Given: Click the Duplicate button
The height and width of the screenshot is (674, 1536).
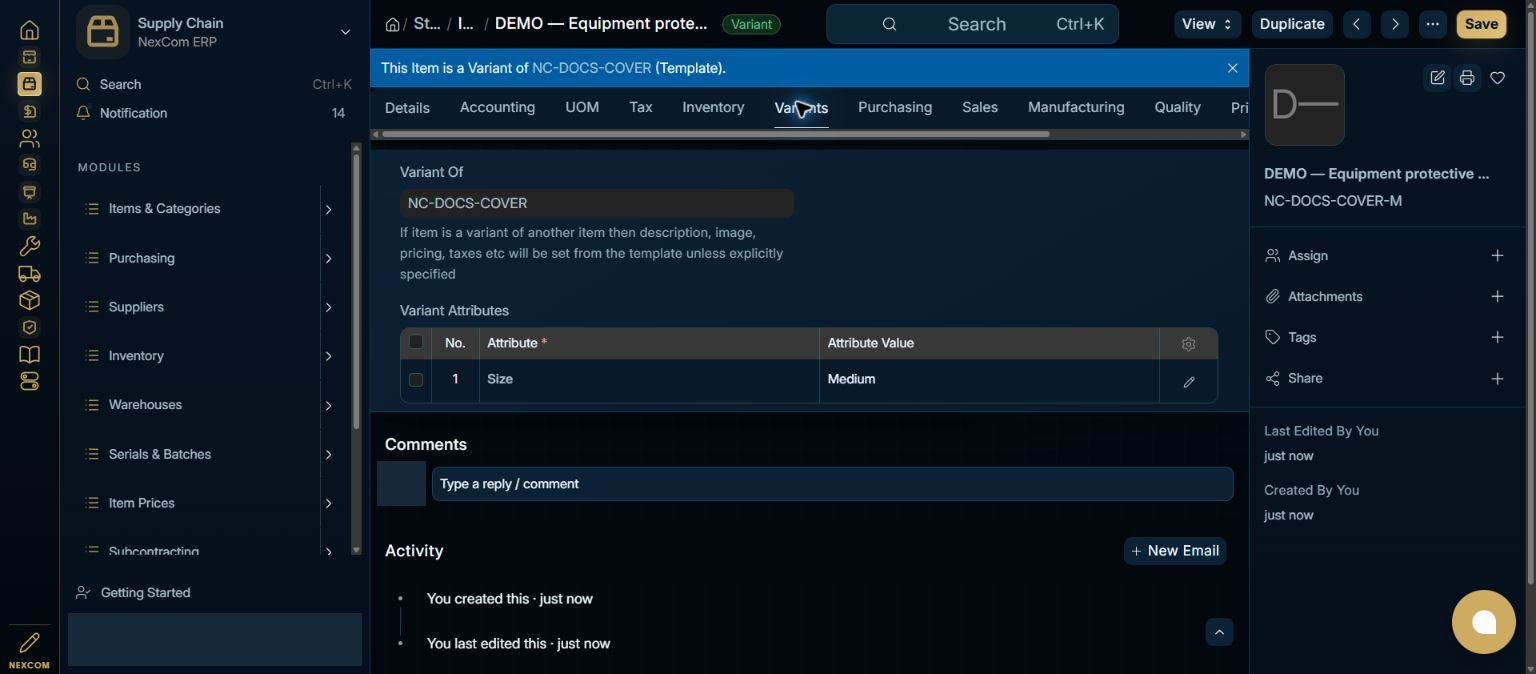Looking at the screenshot, I should [1292, 24].
